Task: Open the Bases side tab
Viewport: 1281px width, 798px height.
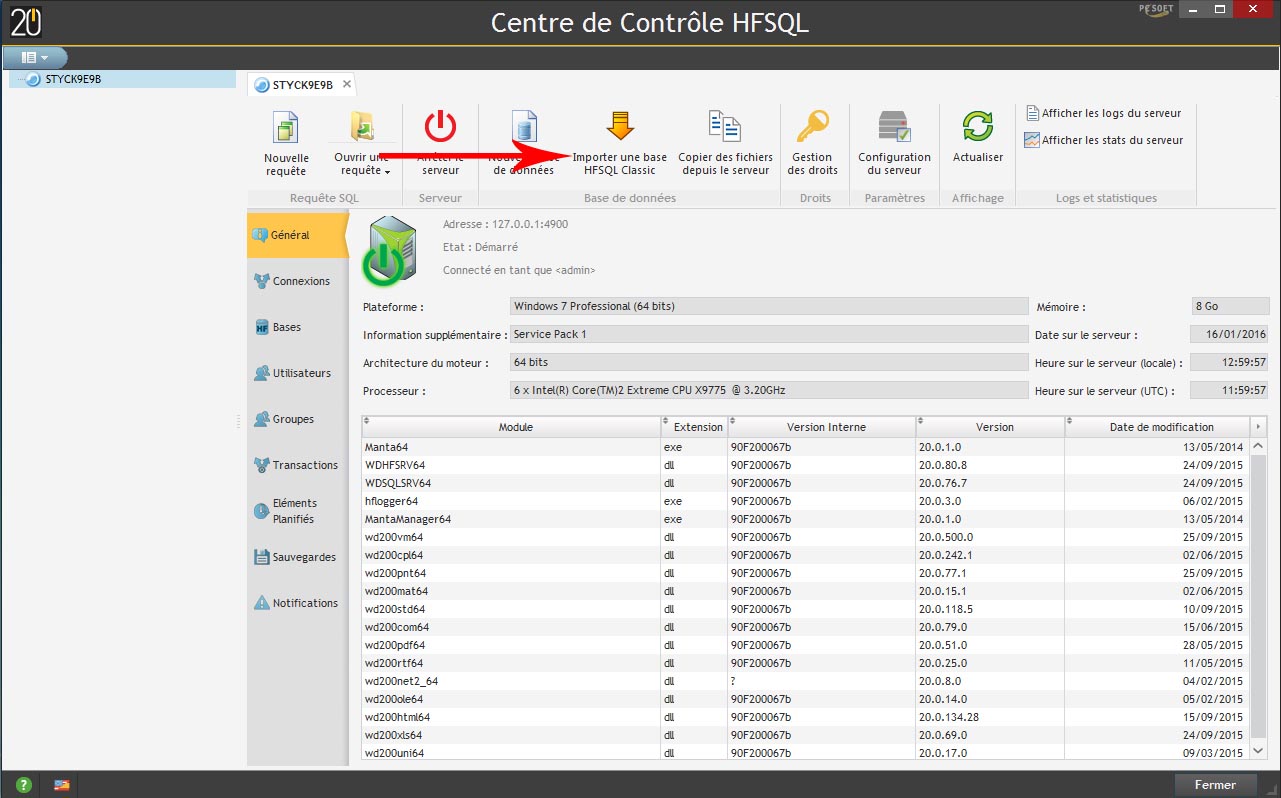Action: (297, 328)
